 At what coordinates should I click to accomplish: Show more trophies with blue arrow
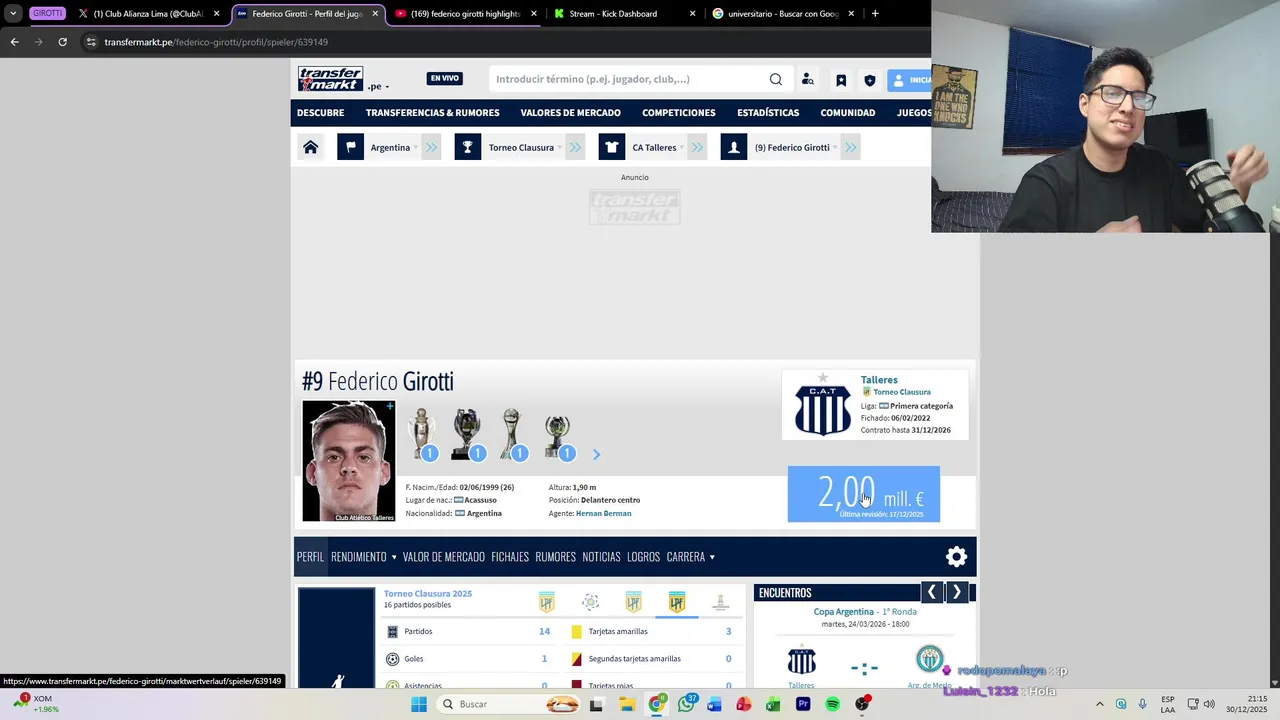coord(596,454)
